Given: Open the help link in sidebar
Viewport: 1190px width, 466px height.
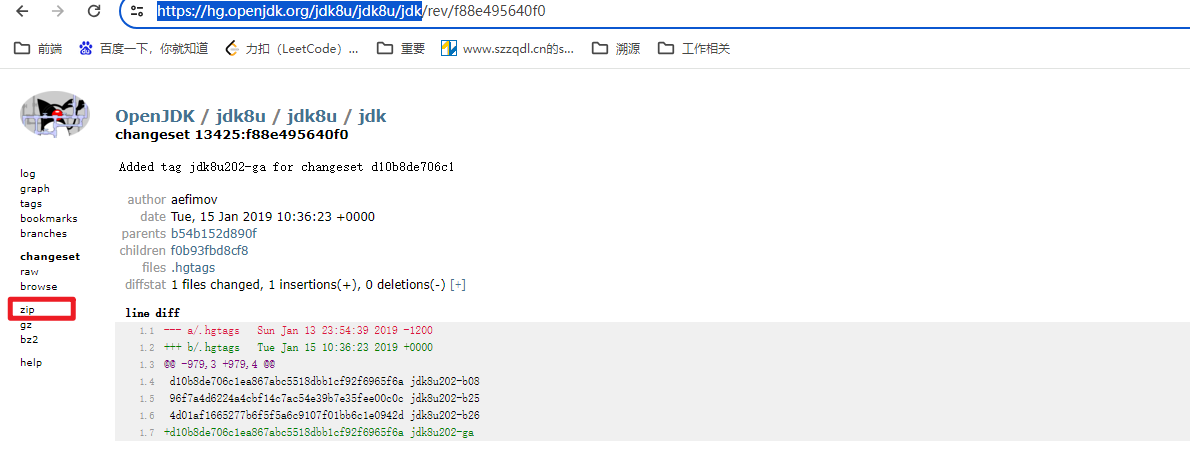Looking at the screenshot, I should [x=31, y=363].
